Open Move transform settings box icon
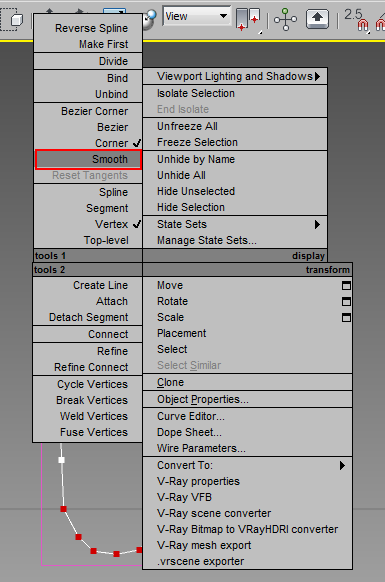Screen dimensions: 385x582 pos(346,285)
